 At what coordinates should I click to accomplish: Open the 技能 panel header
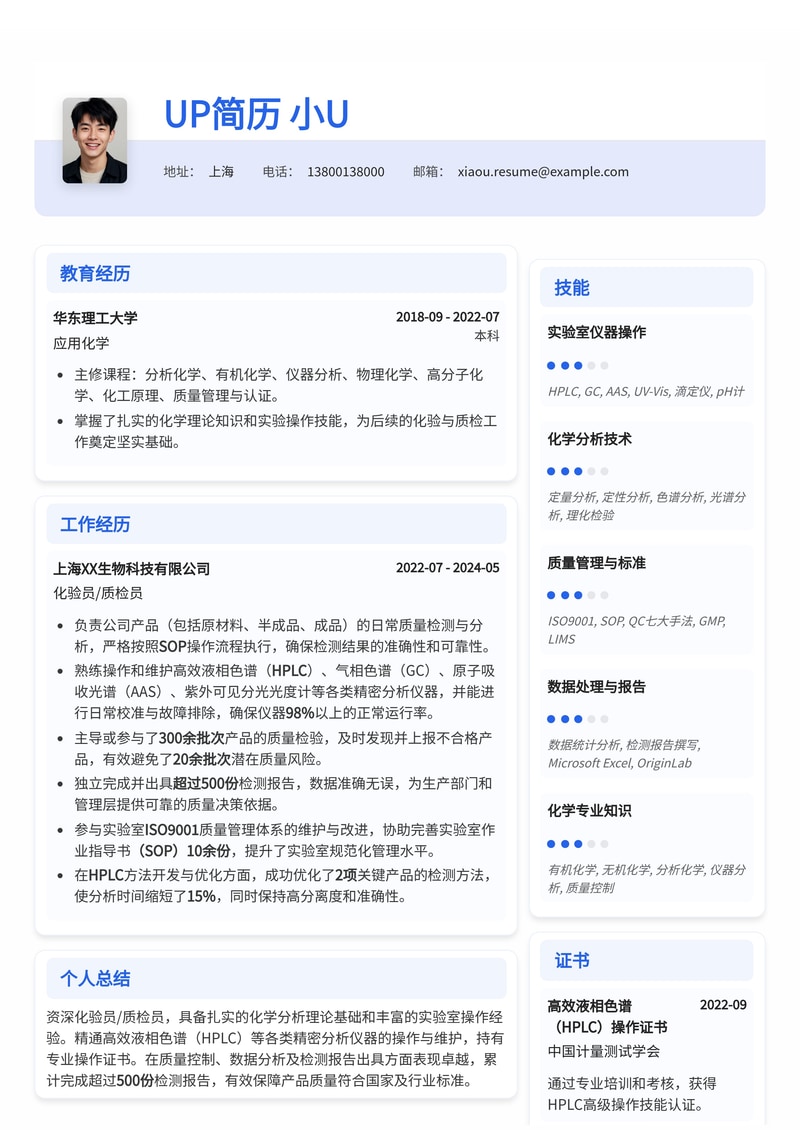[570, 287]
